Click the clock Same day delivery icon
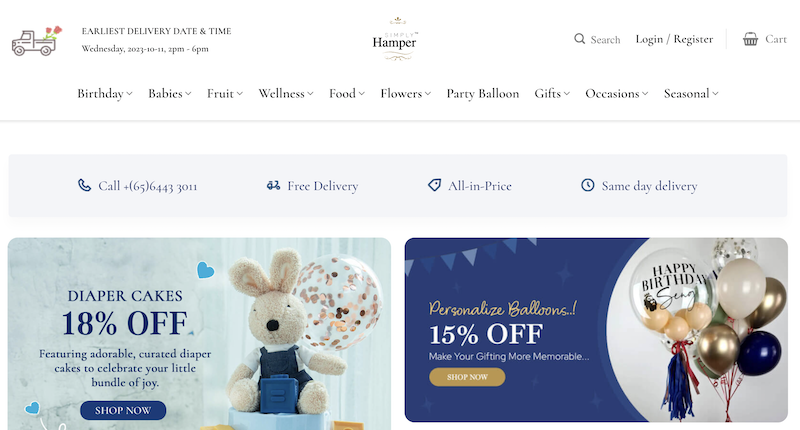800x430 pixels. coord(588,185)
